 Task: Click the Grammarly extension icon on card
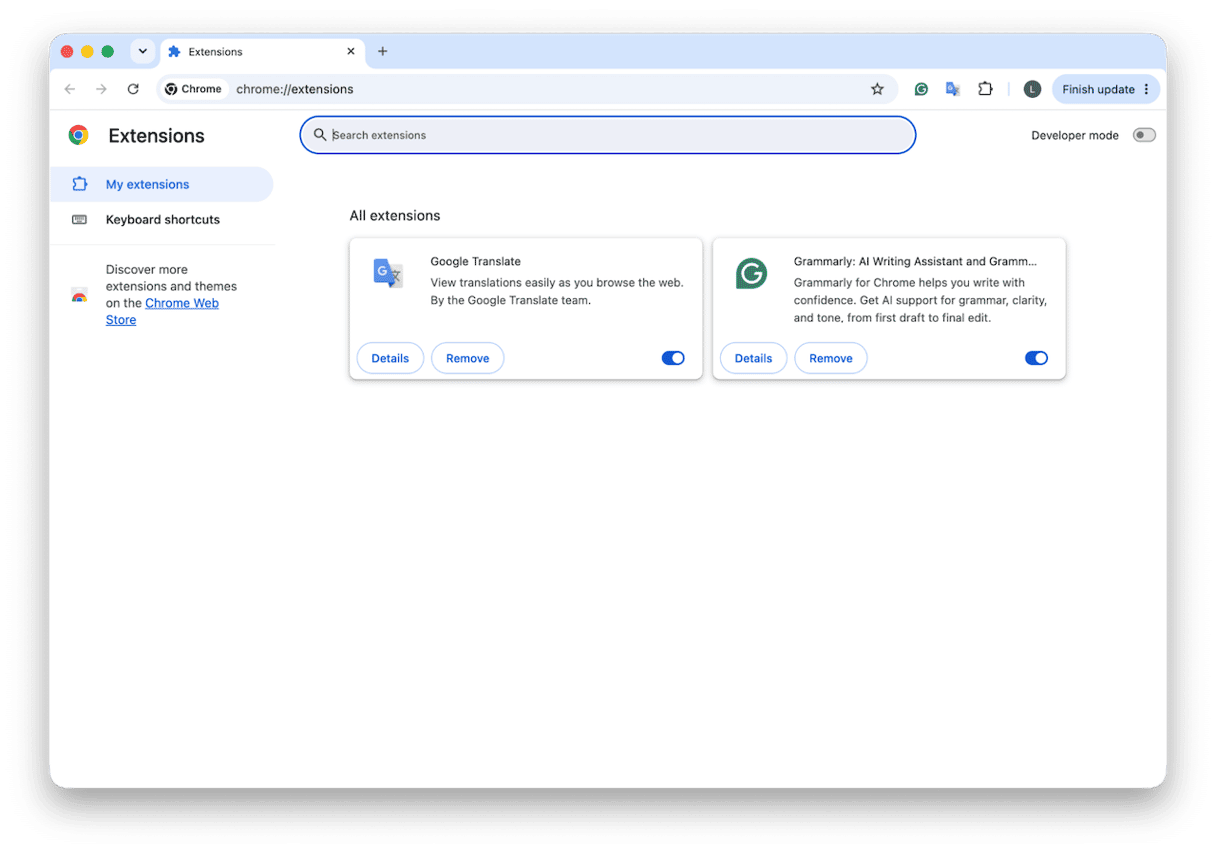click(x=751, y=273)
